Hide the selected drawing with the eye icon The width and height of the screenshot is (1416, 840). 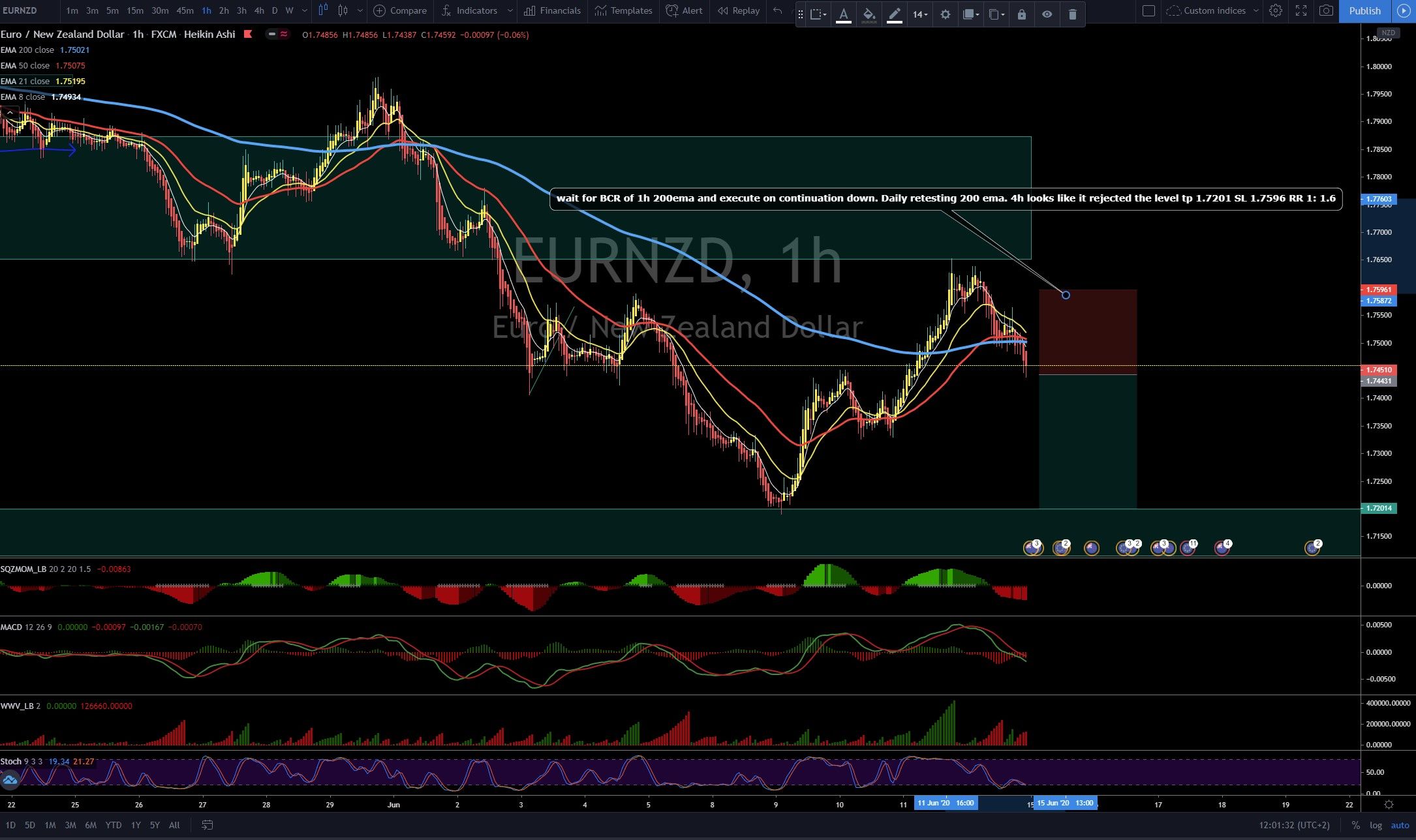pos(1047,14)
